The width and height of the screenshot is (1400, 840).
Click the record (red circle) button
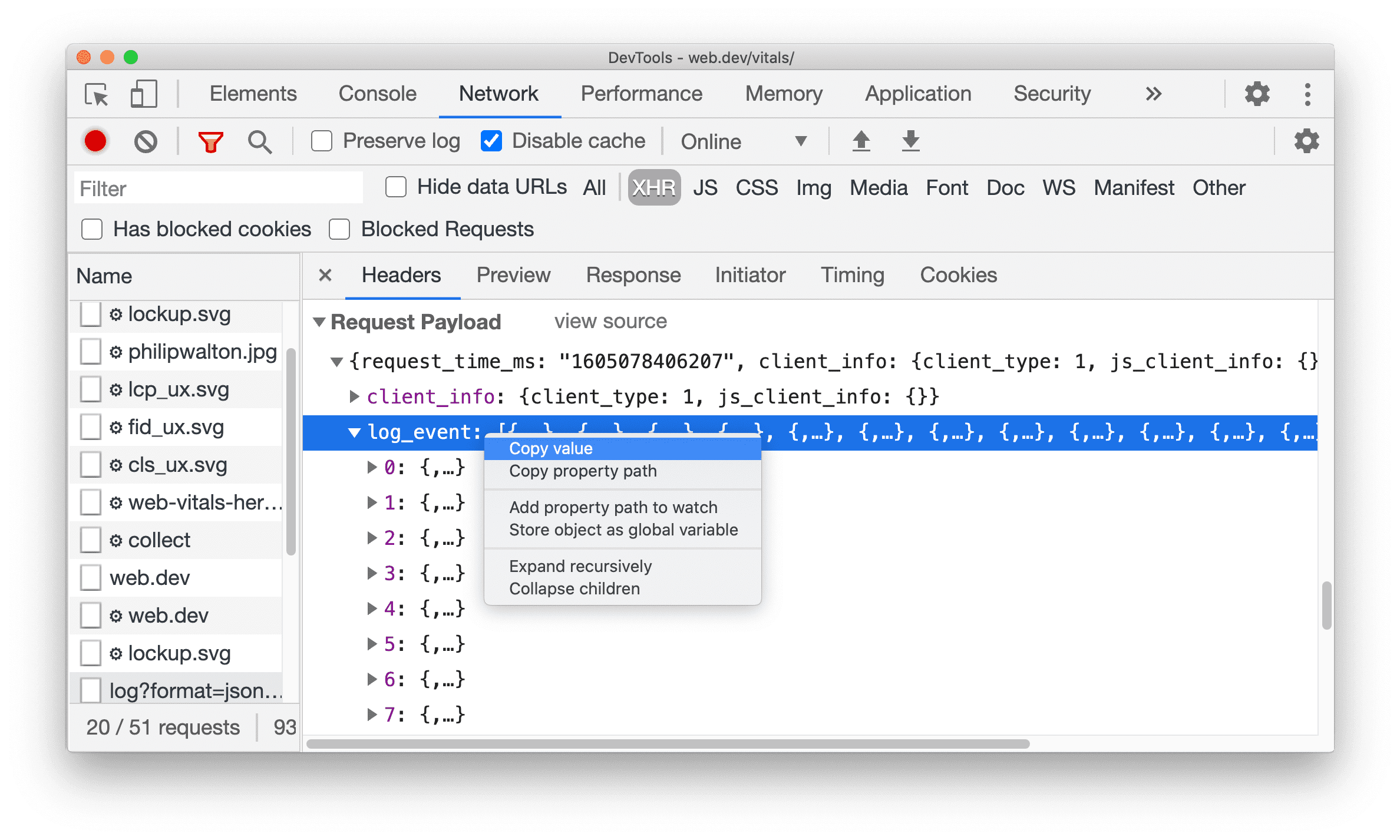pyautogui.click(x=93, y=140)
